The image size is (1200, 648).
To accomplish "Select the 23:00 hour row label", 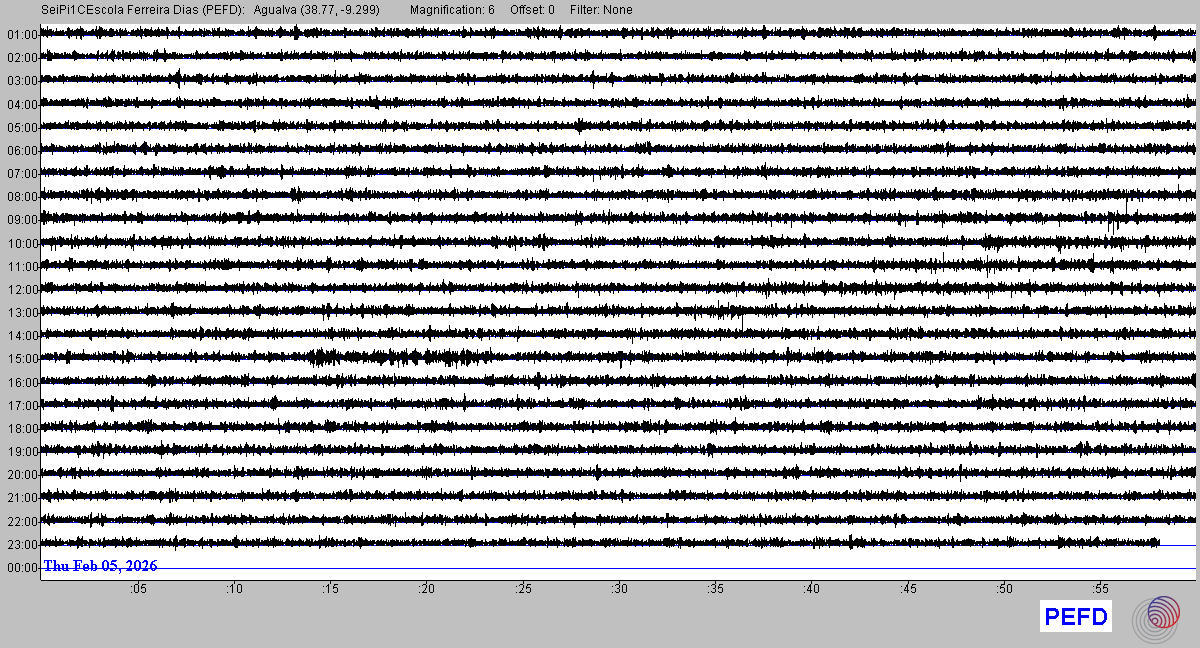I will [x=22, y=545].
